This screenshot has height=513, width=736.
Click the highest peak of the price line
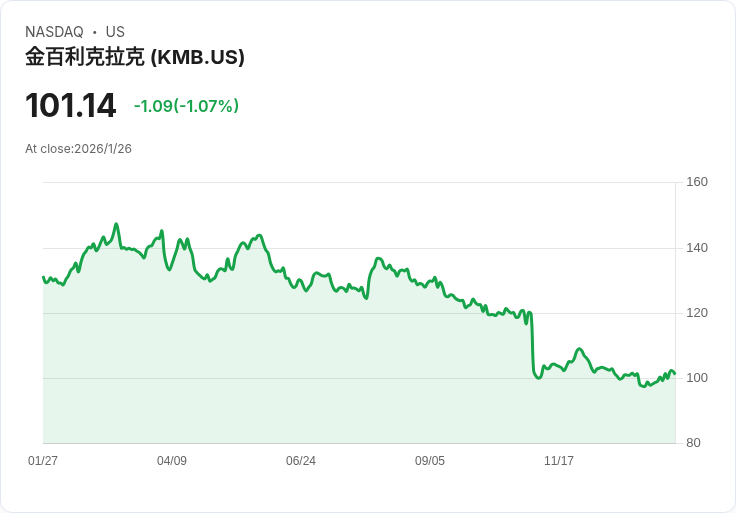coord(116,224)
